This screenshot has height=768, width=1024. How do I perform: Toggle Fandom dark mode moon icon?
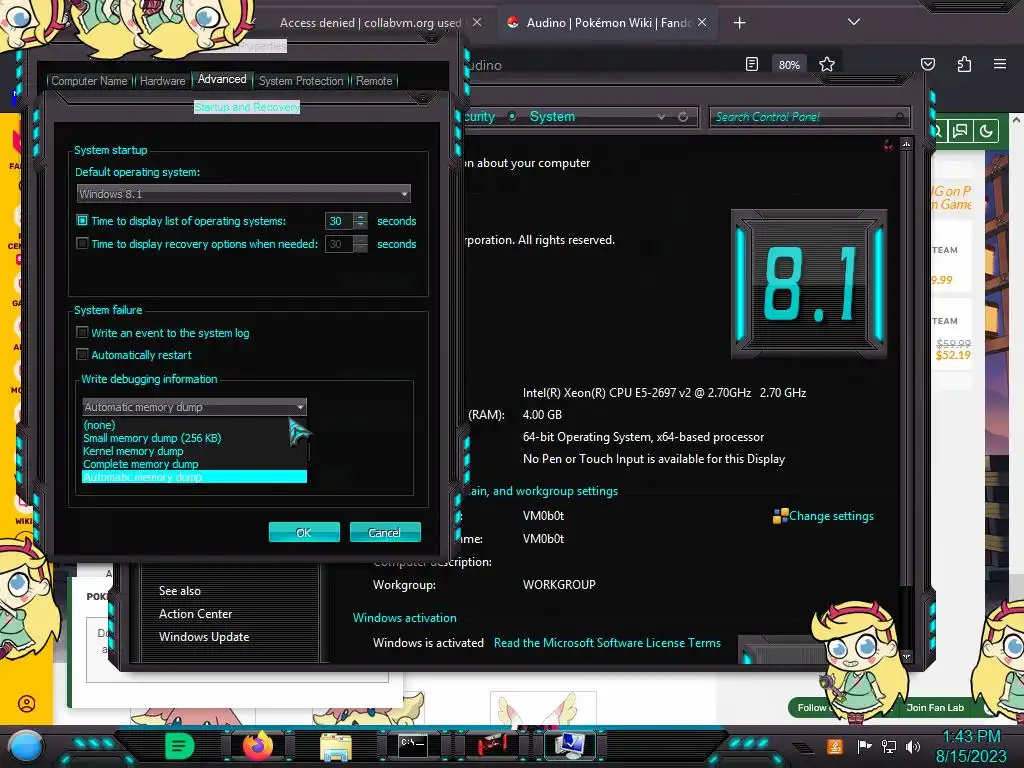(986, 131)
